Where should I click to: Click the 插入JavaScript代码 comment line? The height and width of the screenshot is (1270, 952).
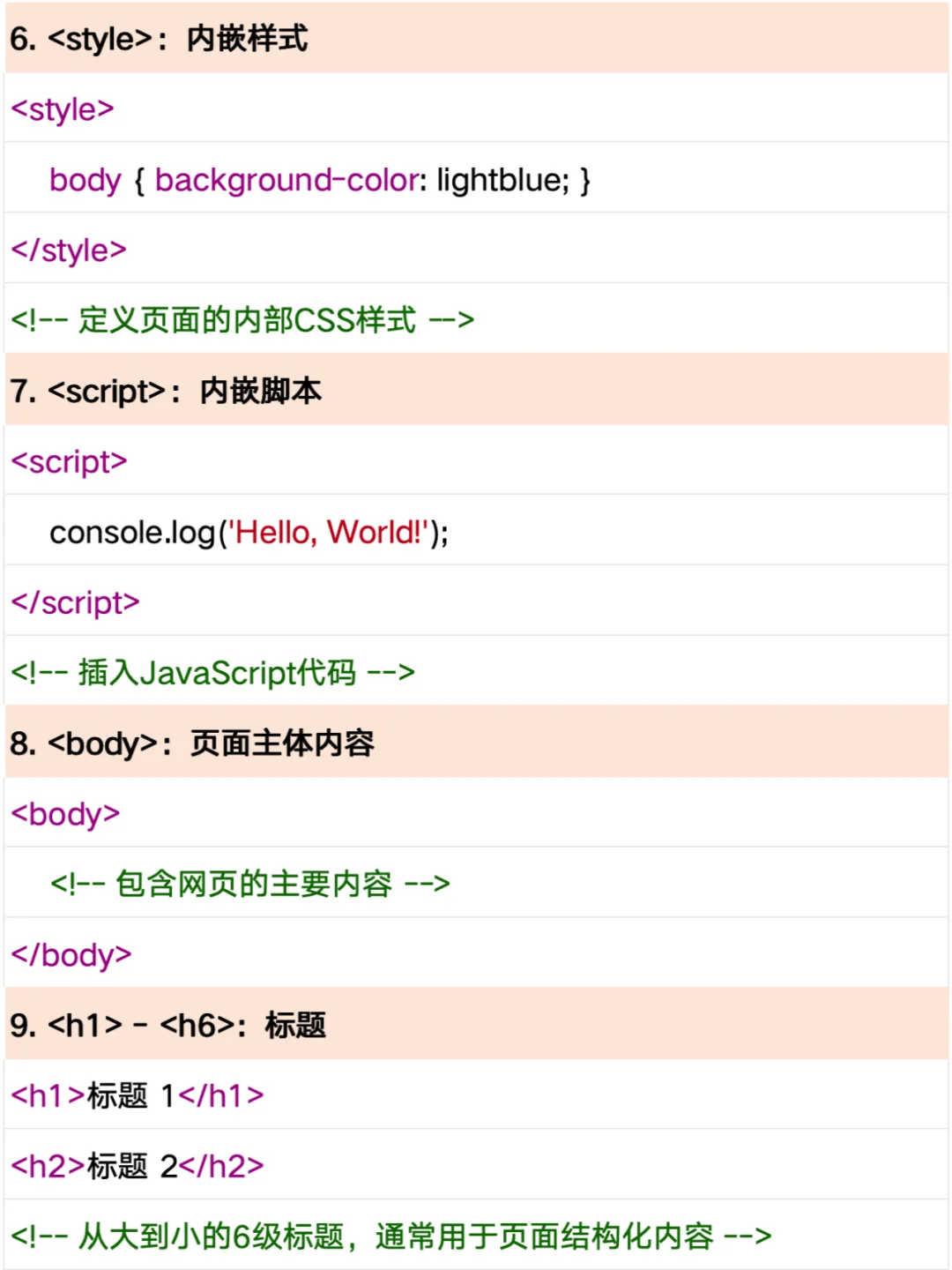coord(212,672)
